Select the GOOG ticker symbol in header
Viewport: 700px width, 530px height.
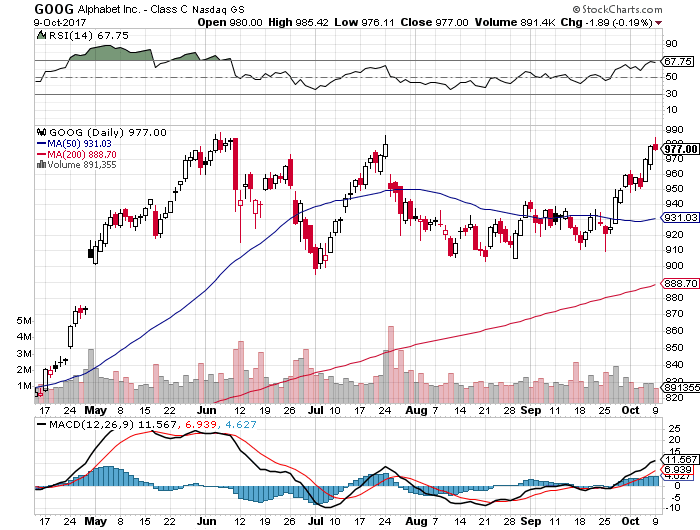tap(54, 9)
